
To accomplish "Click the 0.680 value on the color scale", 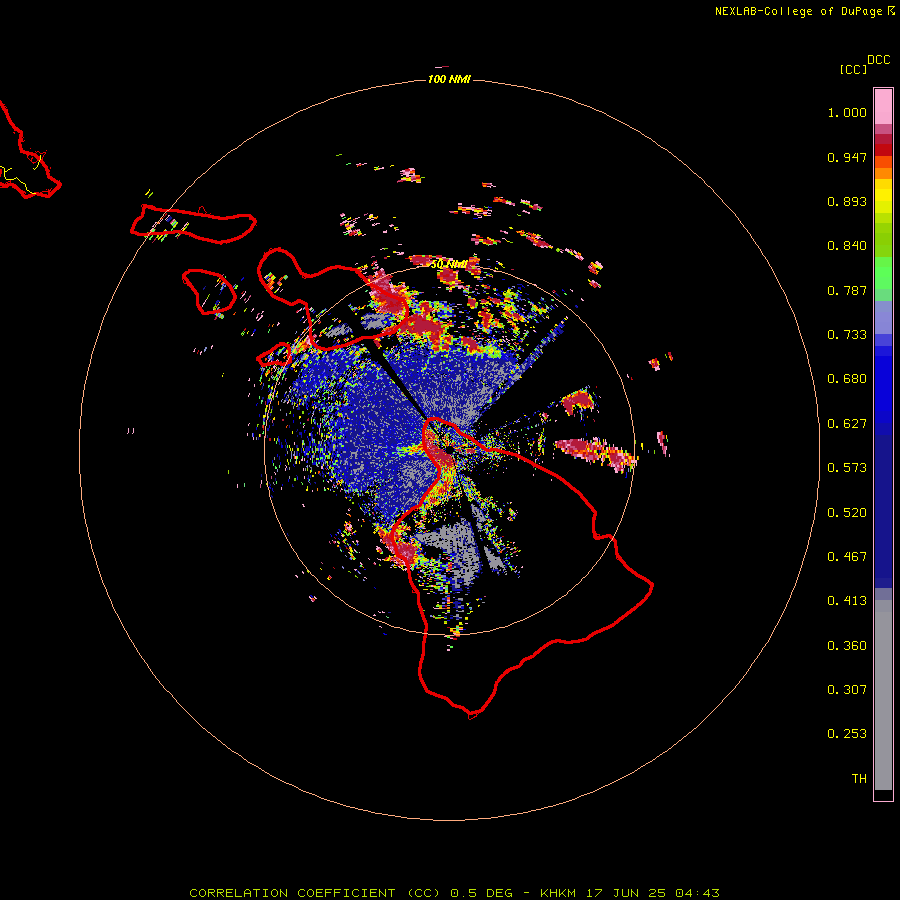I will pos(847,379).
